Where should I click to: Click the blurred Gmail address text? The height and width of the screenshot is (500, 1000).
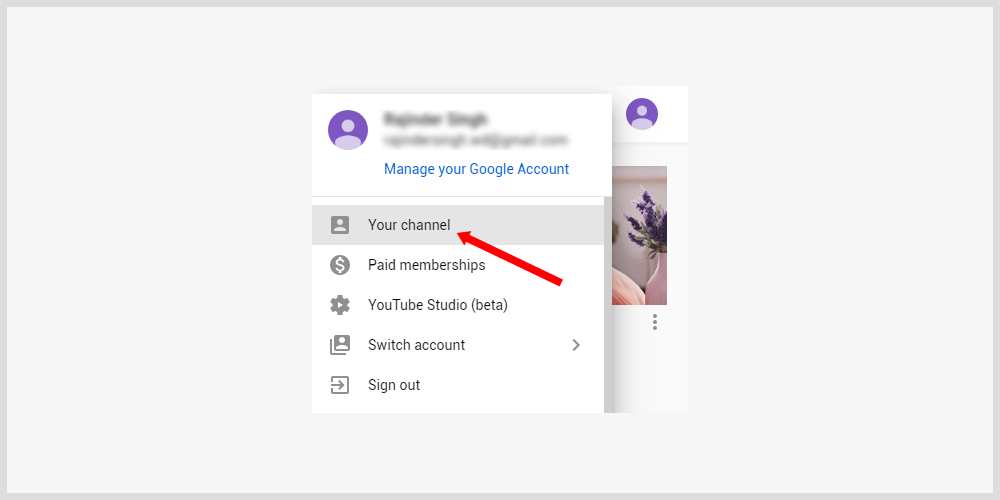tap(475, 140)
